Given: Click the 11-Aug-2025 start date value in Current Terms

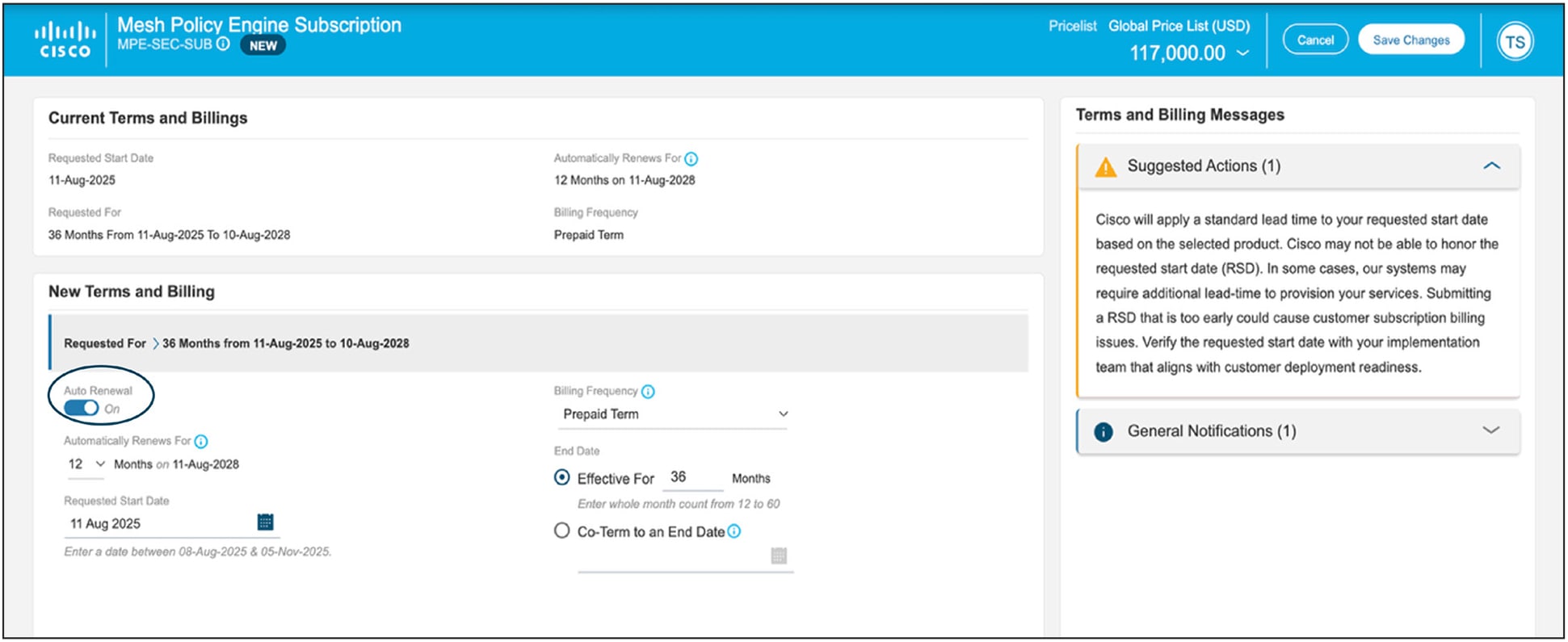Looking at the screenshot, I should 82,180.
